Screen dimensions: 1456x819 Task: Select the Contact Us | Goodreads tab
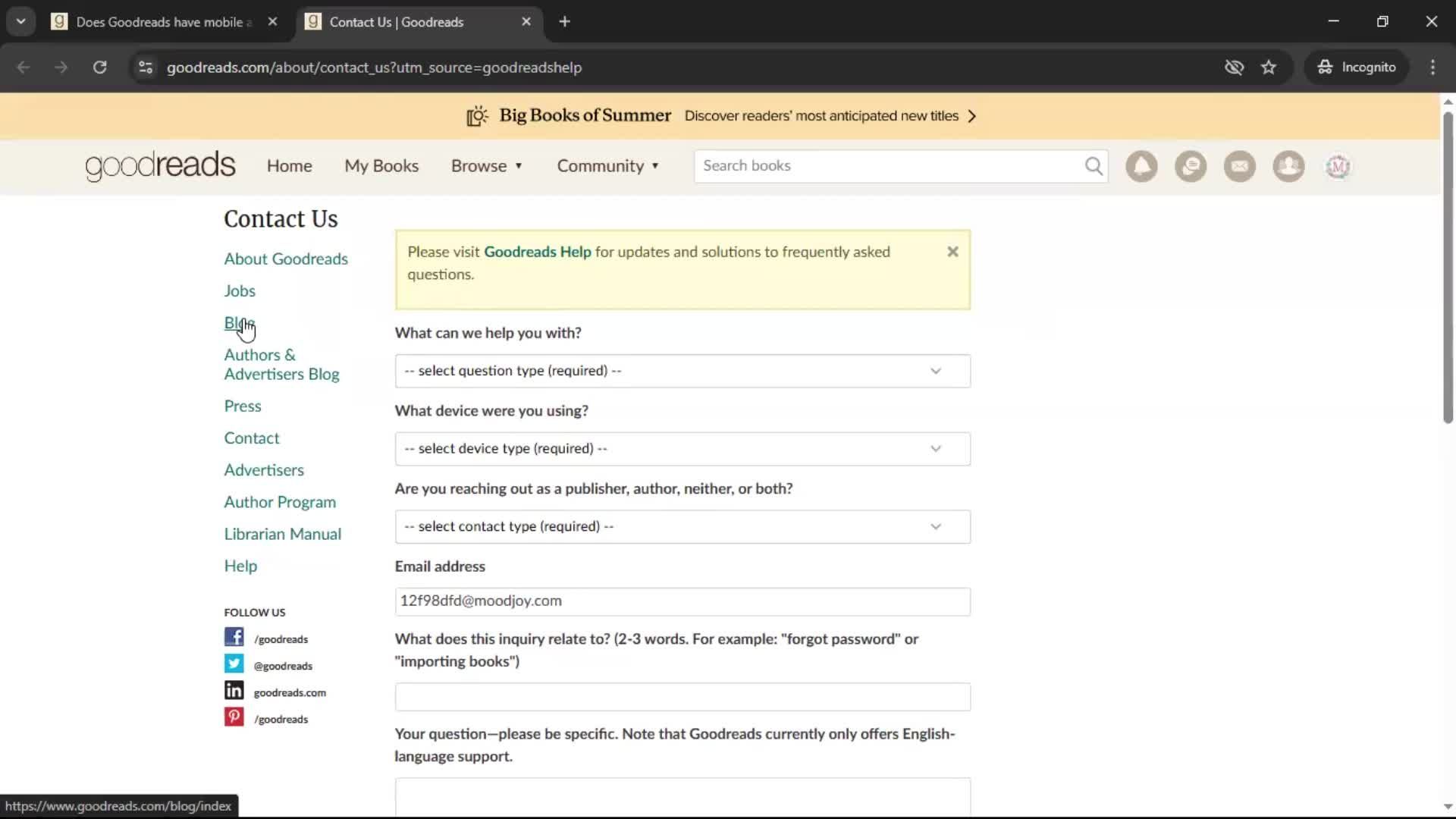(419, 22)
